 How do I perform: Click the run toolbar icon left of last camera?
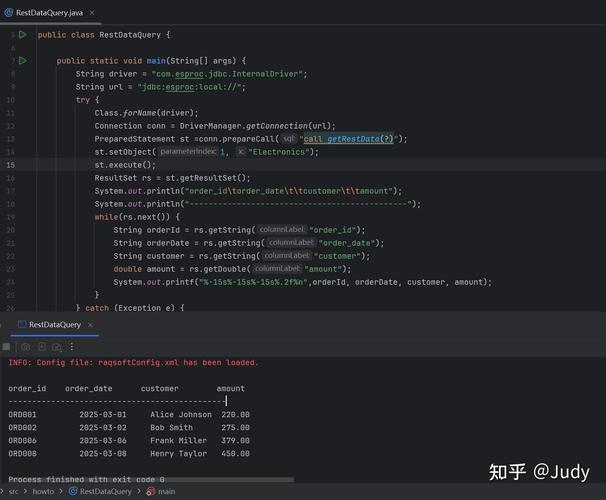pos(42,347)
